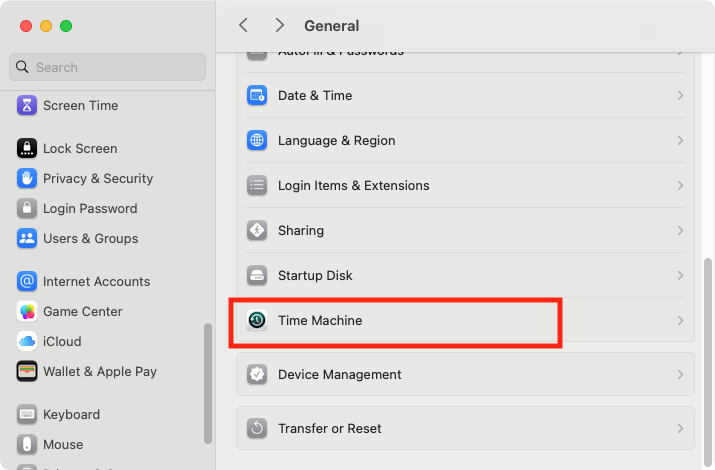Image resolution: width=715 pixels, height=470 pixels.
Task: Click the Lock Screen icon
Action: [27, 148]
